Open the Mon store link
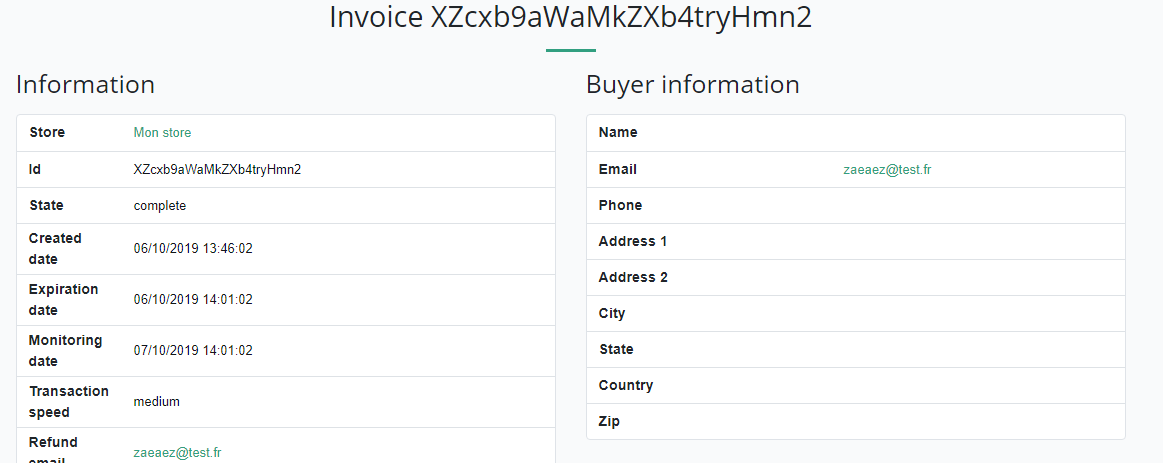Screen dimensions: 1163x463 (162, 133)
